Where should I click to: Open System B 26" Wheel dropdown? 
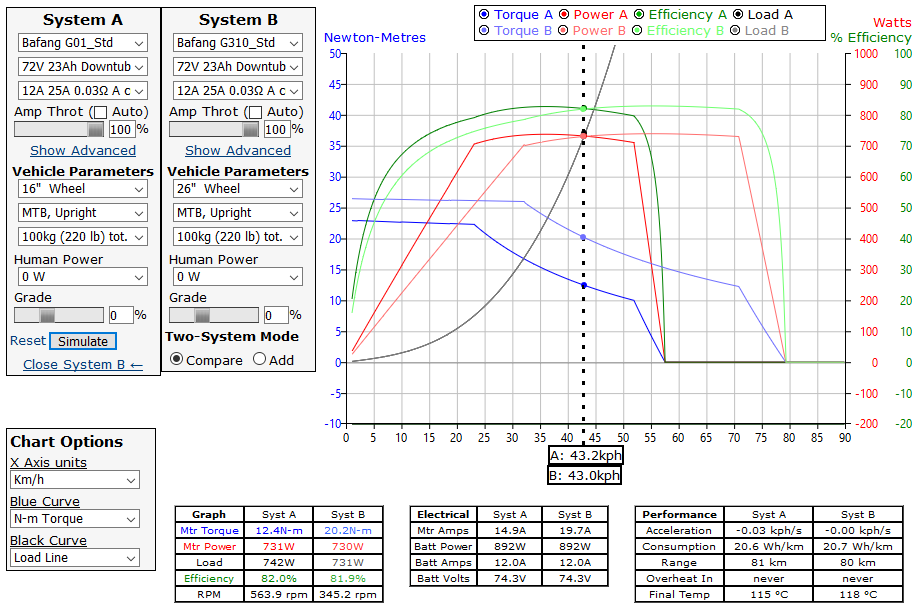(x=237, y=189)
